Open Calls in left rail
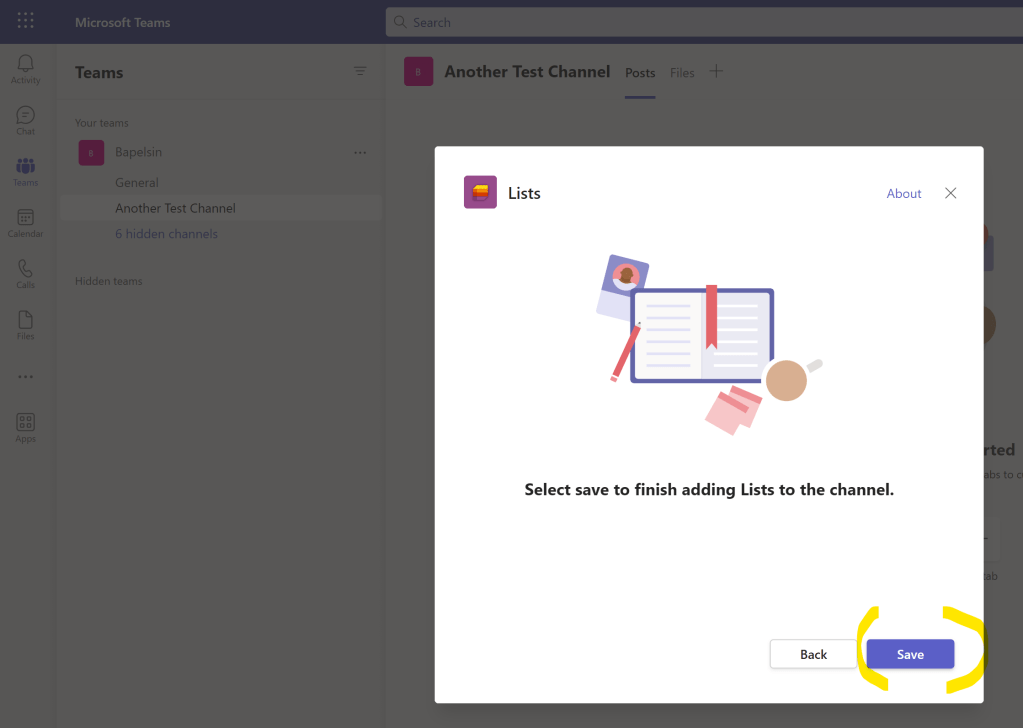The width and height of the screenshot is (1023, 728). coord(26,273)
